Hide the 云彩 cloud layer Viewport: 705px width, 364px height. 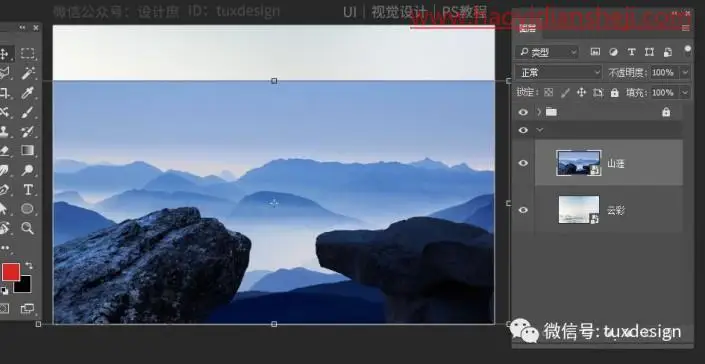(523, 210)
